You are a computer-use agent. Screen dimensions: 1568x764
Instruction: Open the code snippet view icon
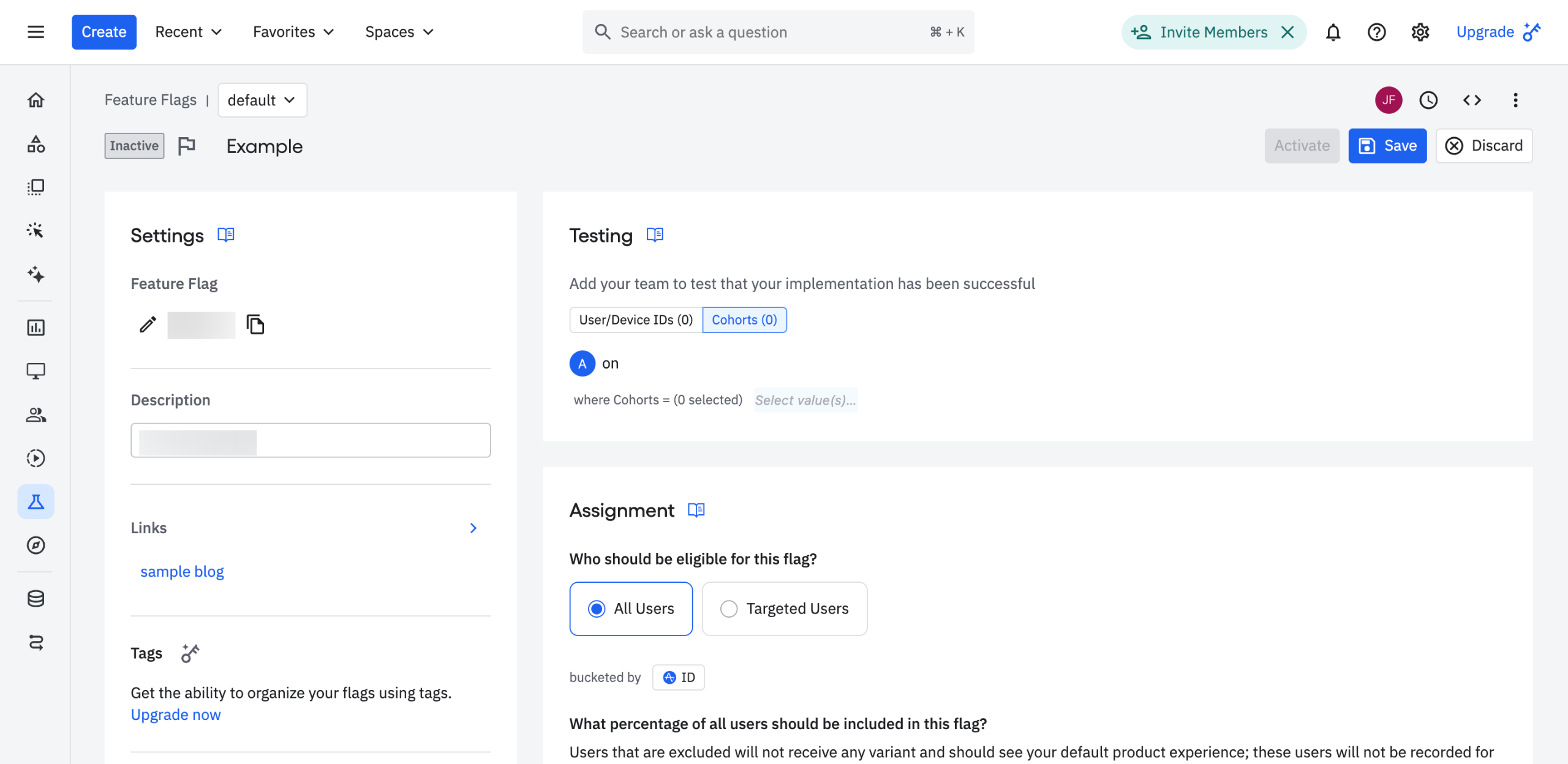tap(1472, 100)
